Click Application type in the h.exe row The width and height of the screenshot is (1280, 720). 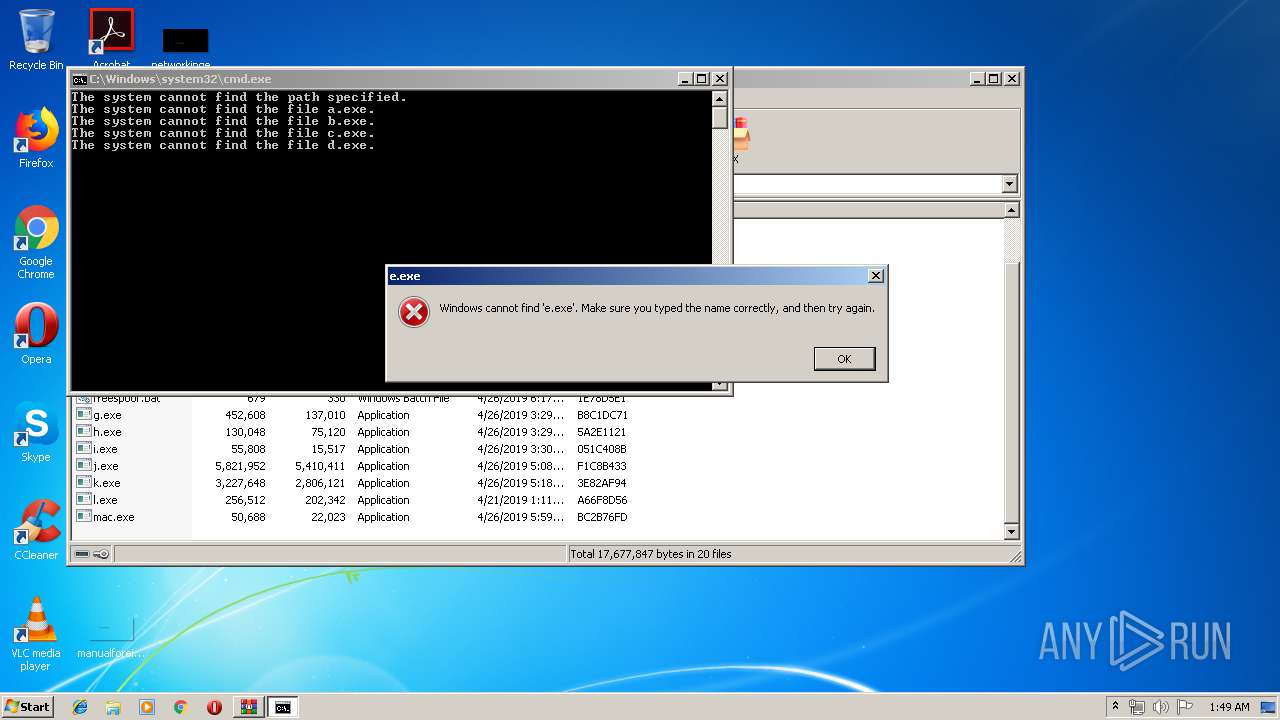tap(383, 432)
